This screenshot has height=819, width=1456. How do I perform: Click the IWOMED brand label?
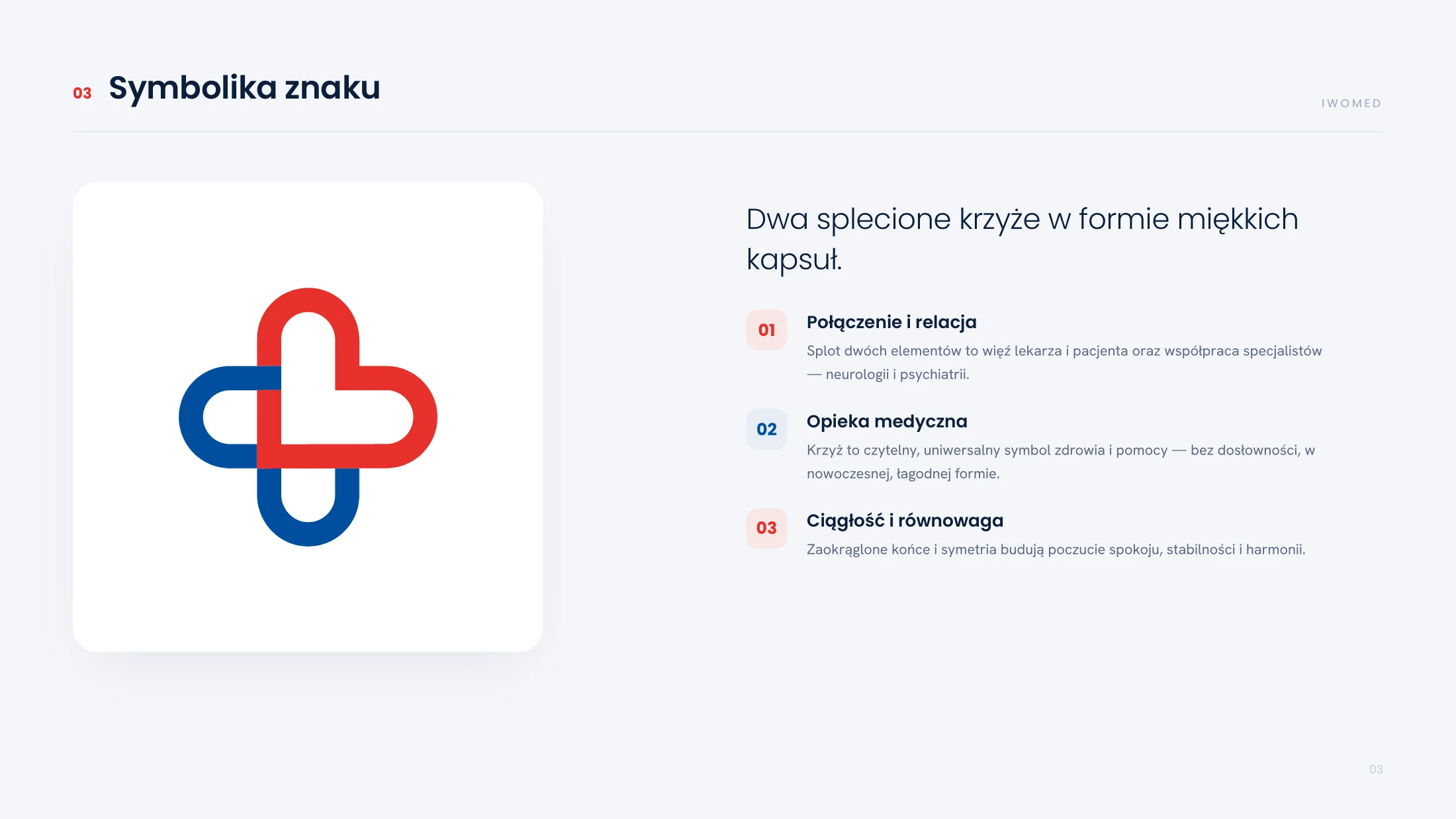pyautogui.click(x=1351, y=103)
